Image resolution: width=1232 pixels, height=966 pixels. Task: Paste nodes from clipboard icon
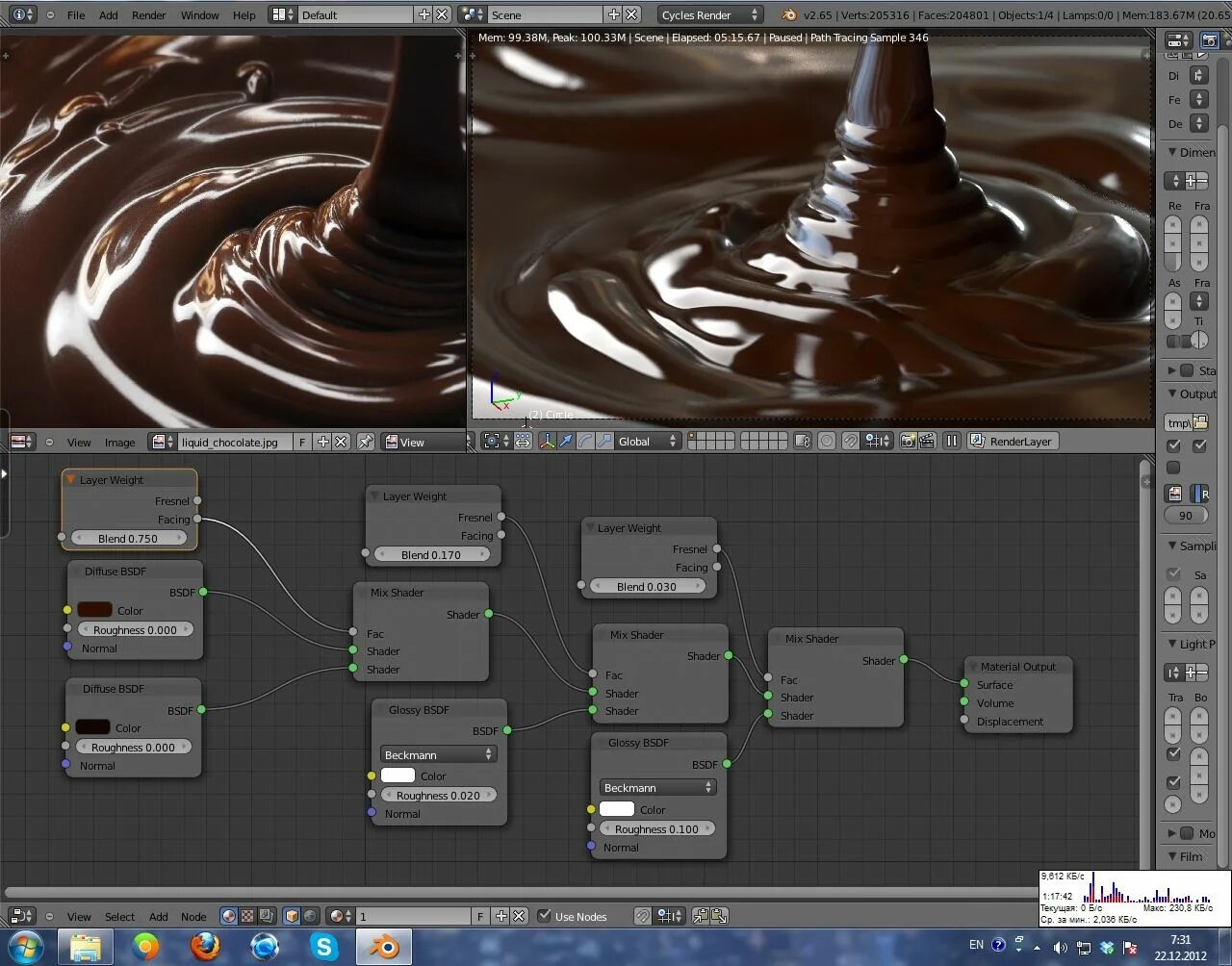pos(719,916)
